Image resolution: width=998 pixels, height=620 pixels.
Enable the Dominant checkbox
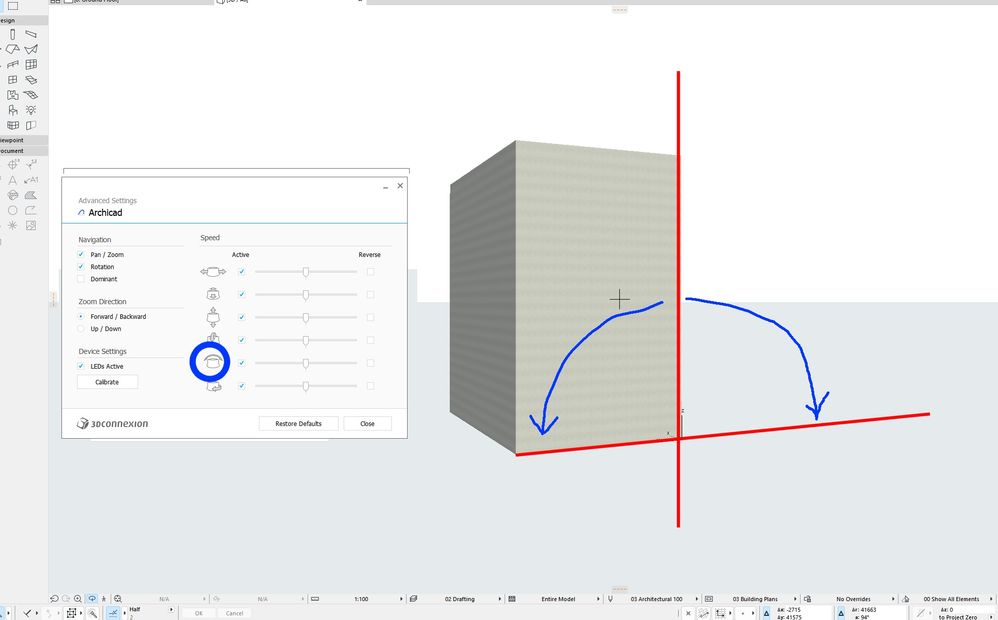click(x=81, y=279)
